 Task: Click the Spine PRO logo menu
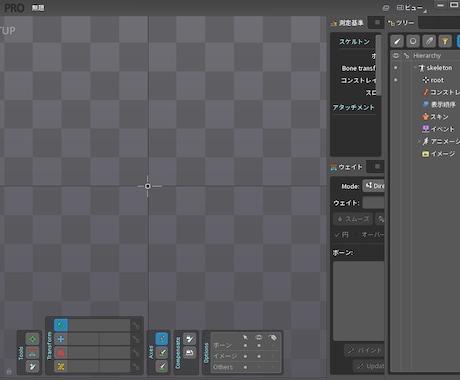14,8
